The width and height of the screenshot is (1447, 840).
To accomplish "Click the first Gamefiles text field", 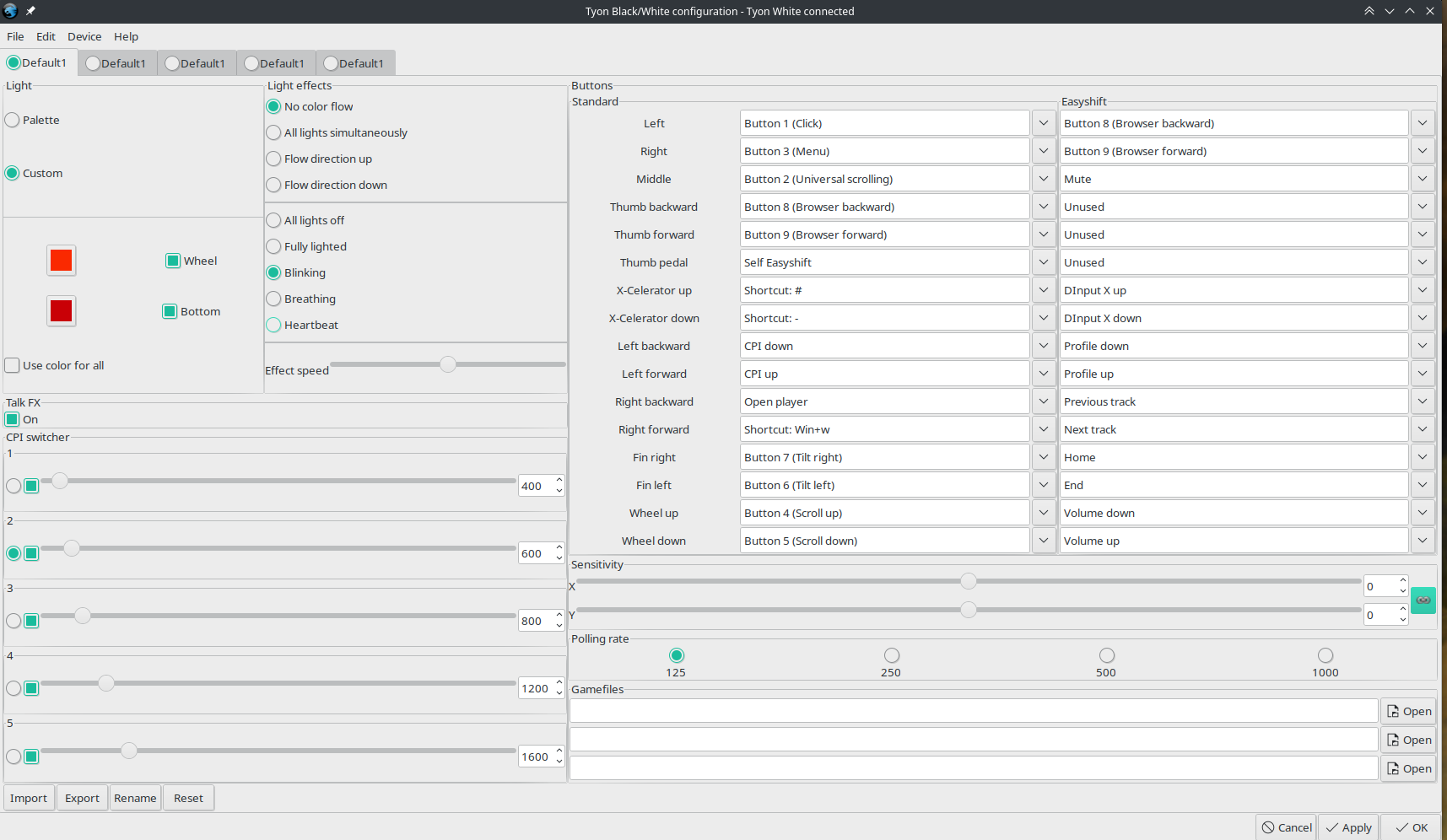I will pos(974,711).
